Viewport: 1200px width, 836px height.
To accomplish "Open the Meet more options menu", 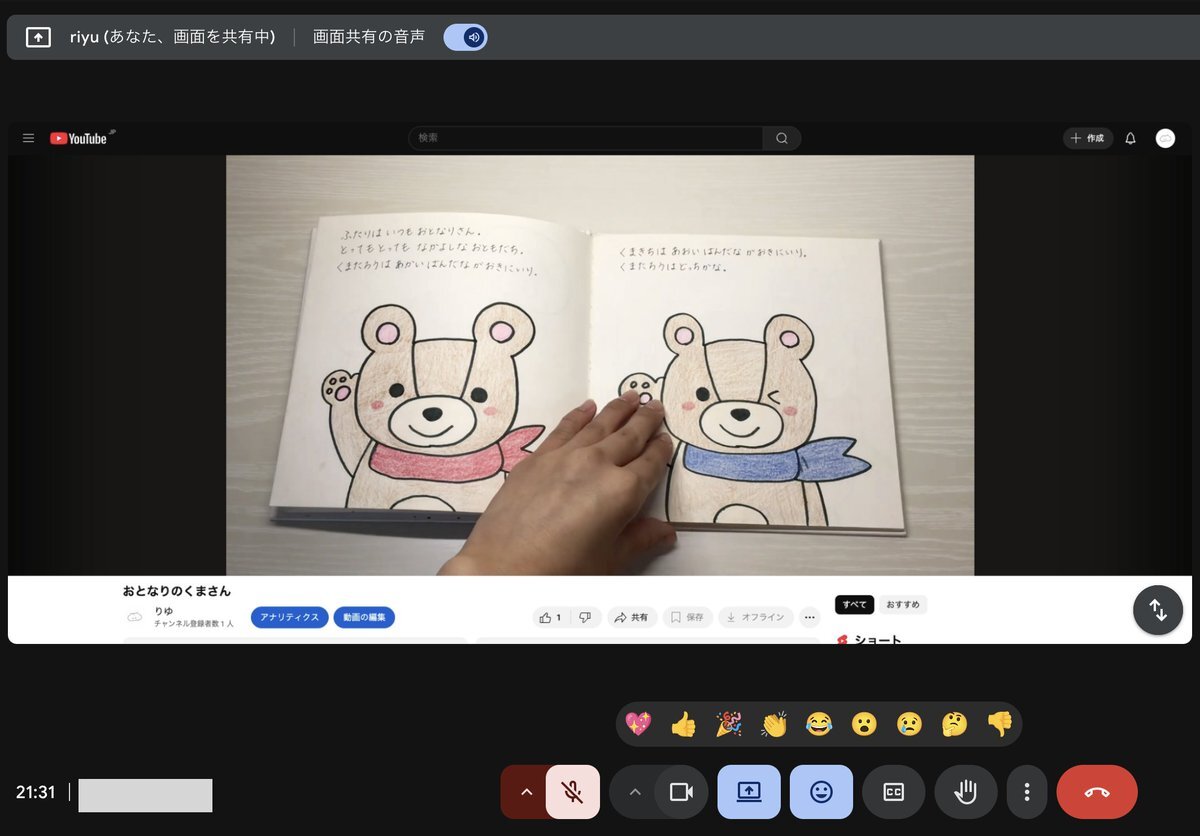I will (1027, 792).
